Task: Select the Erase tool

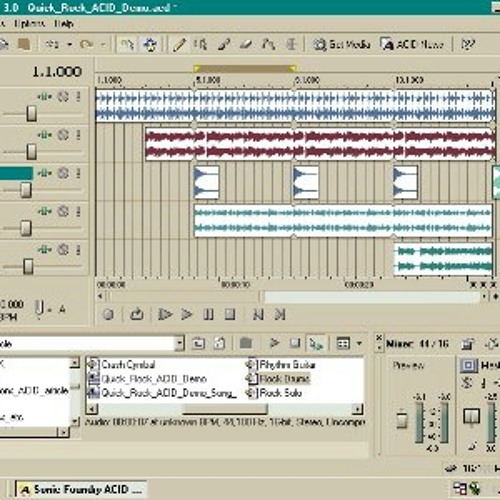Action: (x=246, y=44)
